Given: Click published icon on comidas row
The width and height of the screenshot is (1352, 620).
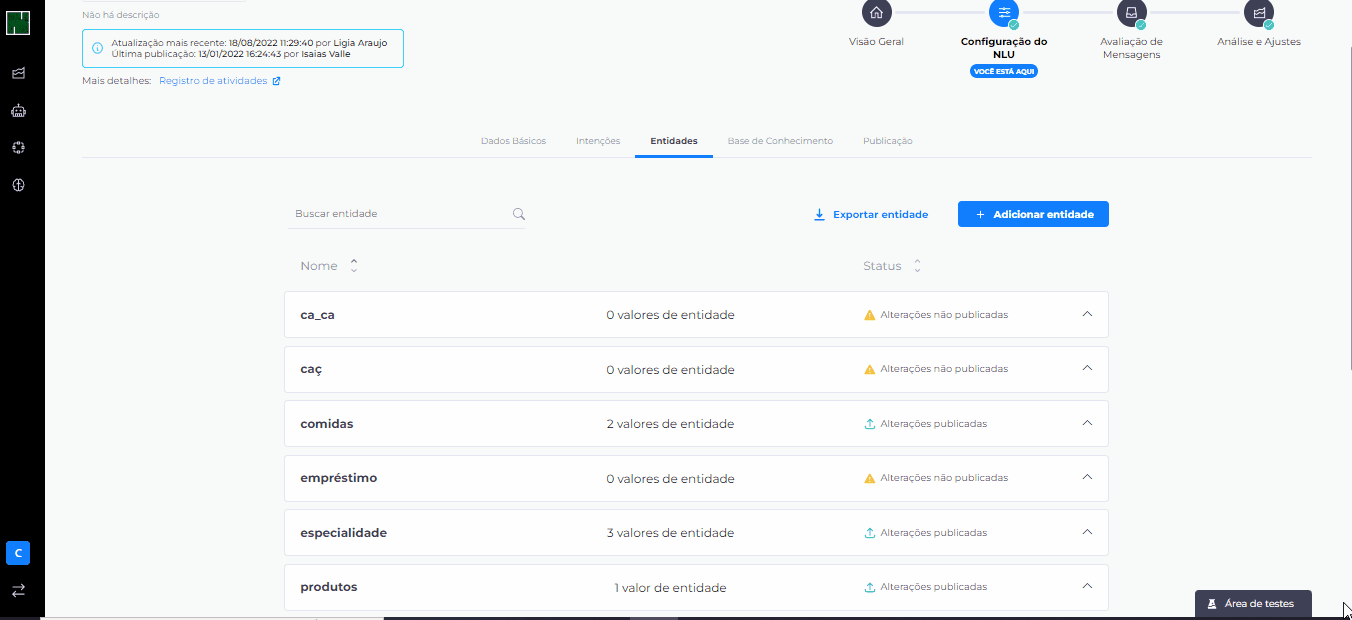Looking at the screenshot, I should click(870, 423).
